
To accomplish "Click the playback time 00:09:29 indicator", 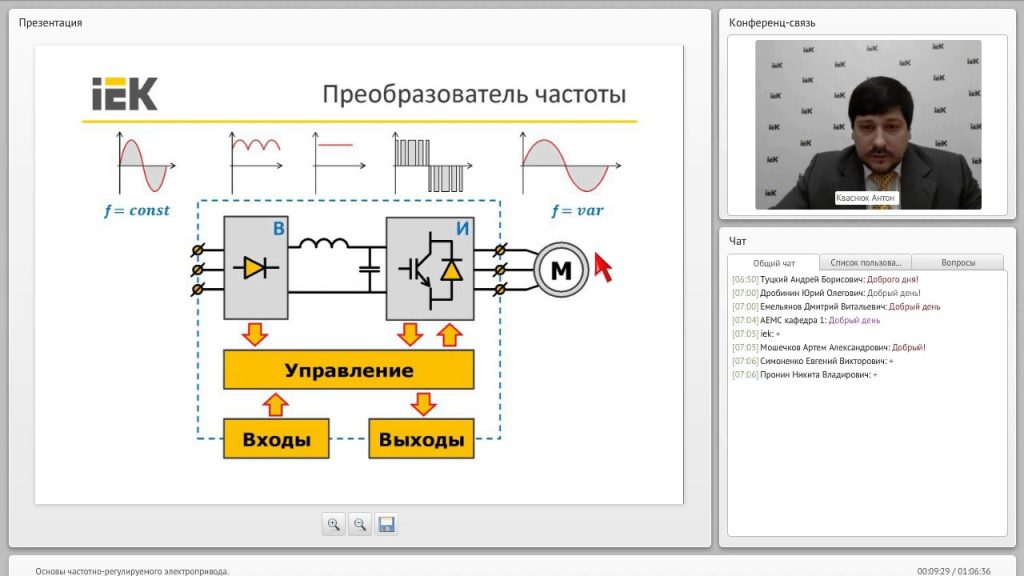I will click(933, 571).
